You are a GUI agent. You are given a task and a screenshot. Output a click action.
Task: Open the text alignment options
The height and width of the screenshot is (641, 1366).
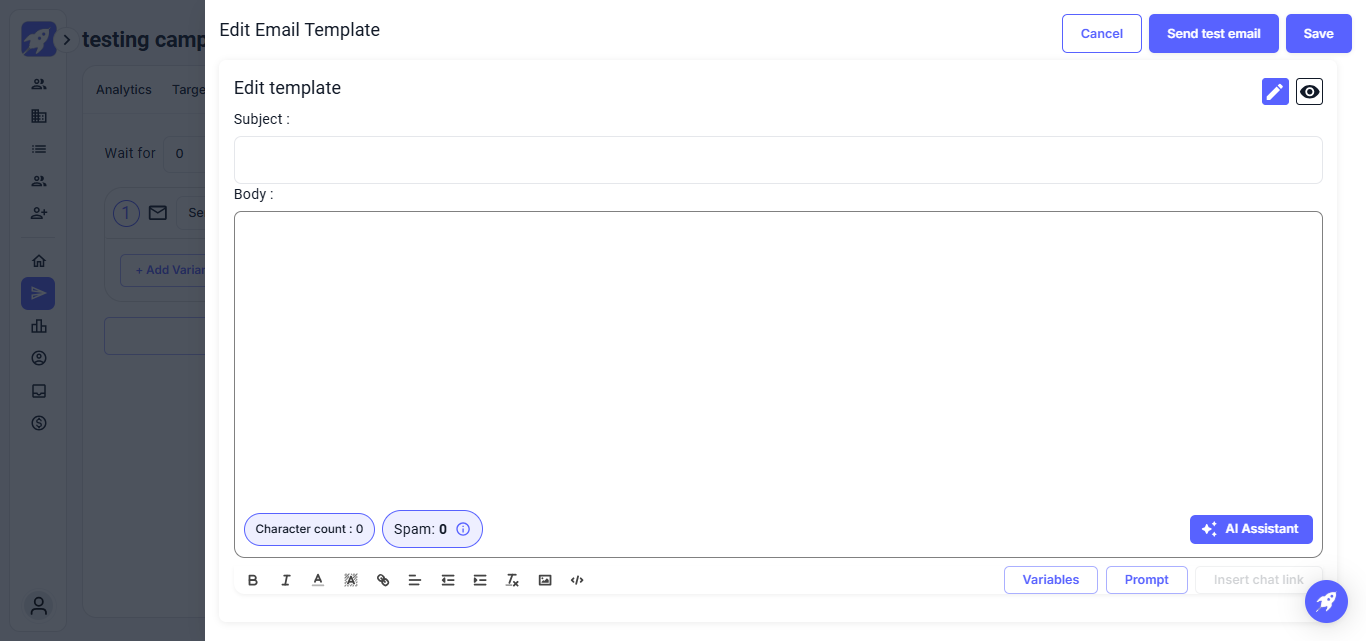point(415,580)
